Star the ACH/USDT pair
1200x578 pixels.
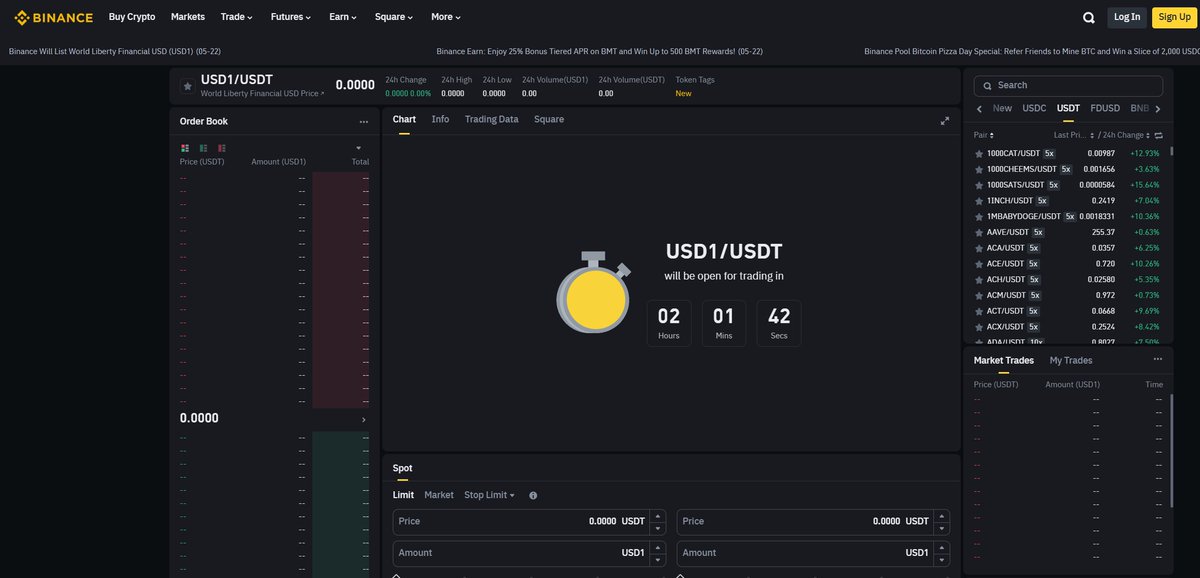pos(979,280)
